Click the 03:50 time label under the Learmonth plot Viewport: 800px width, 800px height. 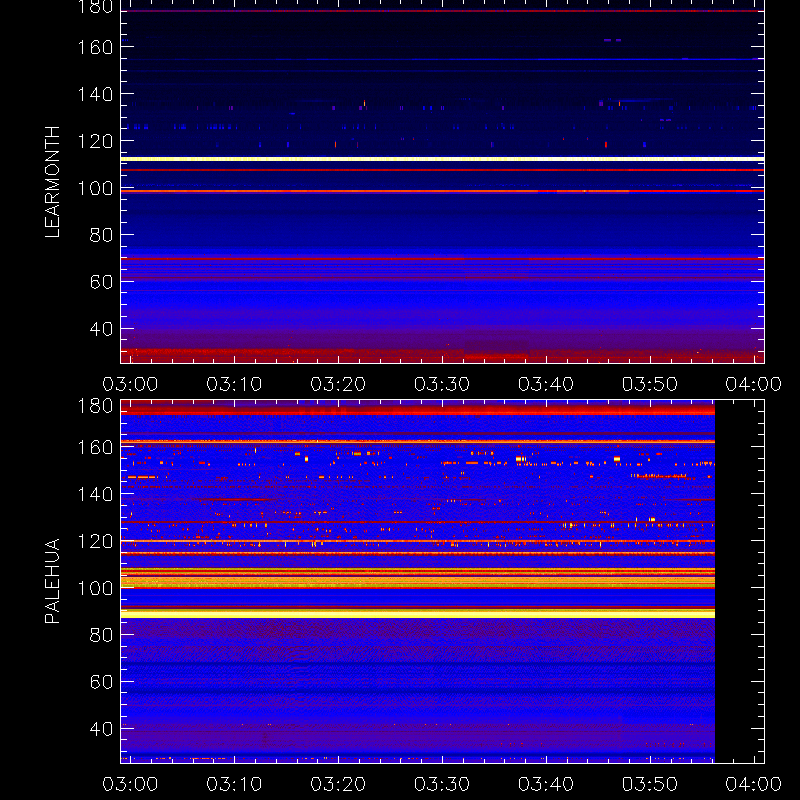[649, 384]
